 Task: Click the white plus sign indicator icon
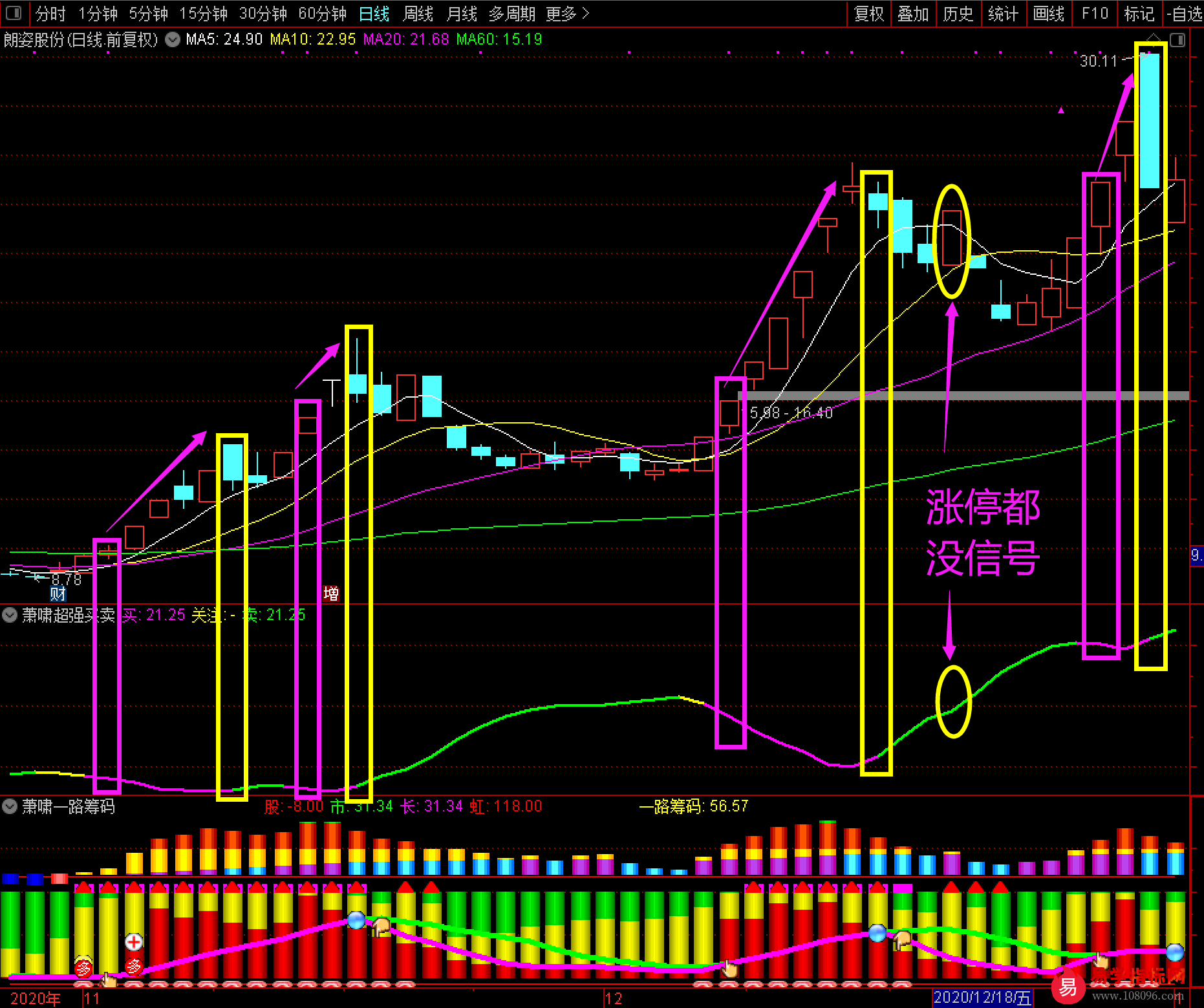pyautogui.click(x=134, y=941)
